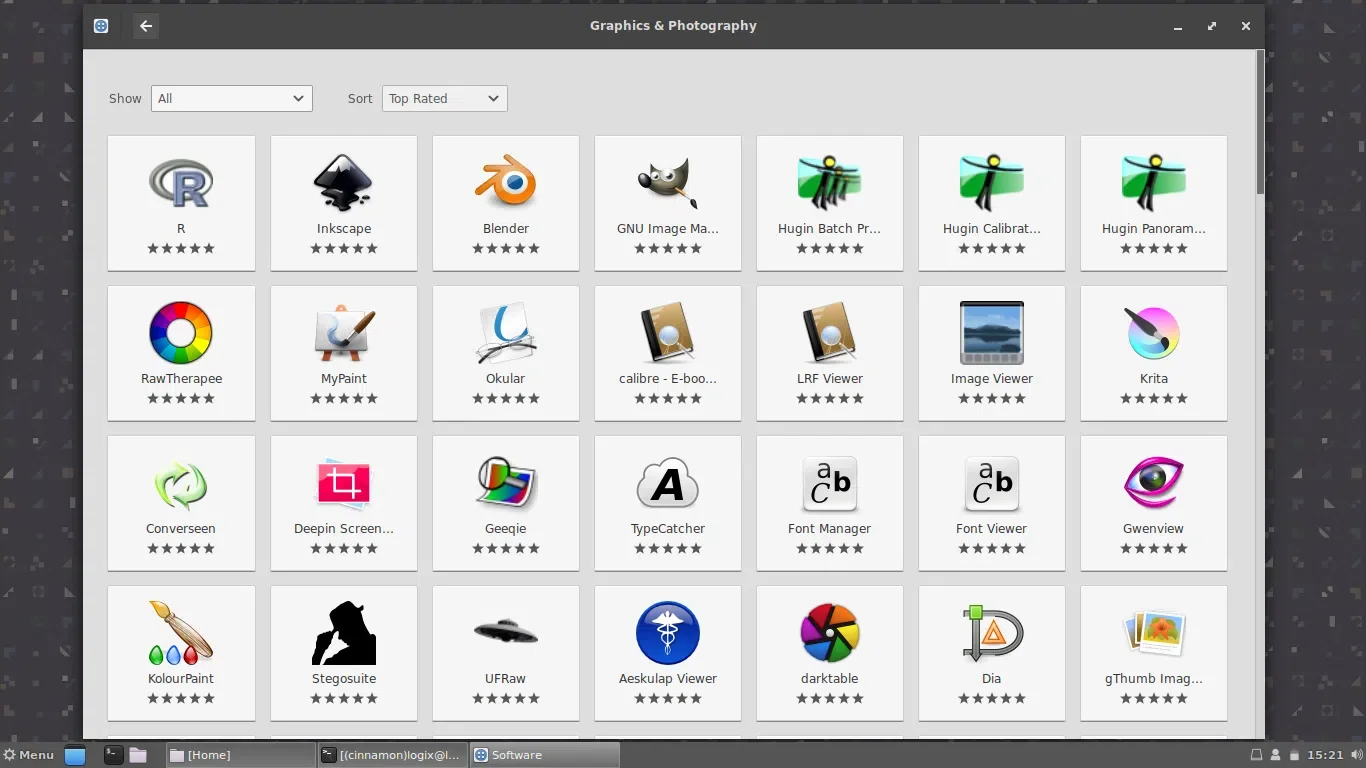The image size is (1366, 768).
Task: Open GNU Image Manipulation Program tile
Action: [x=668, y=203]
